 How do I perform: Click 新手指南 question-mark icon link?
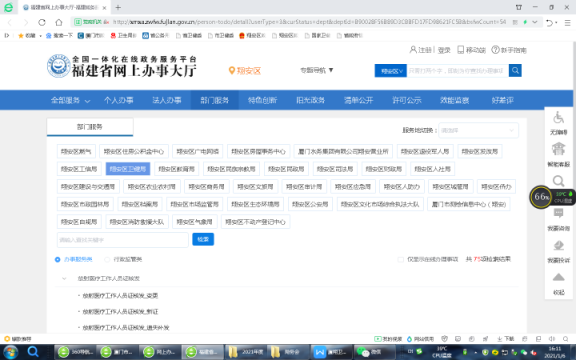coord(509,50)
